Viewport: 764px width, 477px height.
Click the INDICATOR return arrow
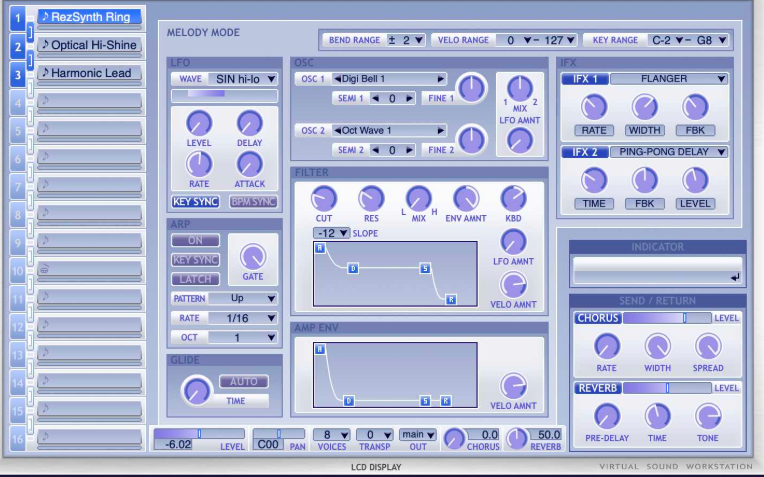[x=735, y=277]
